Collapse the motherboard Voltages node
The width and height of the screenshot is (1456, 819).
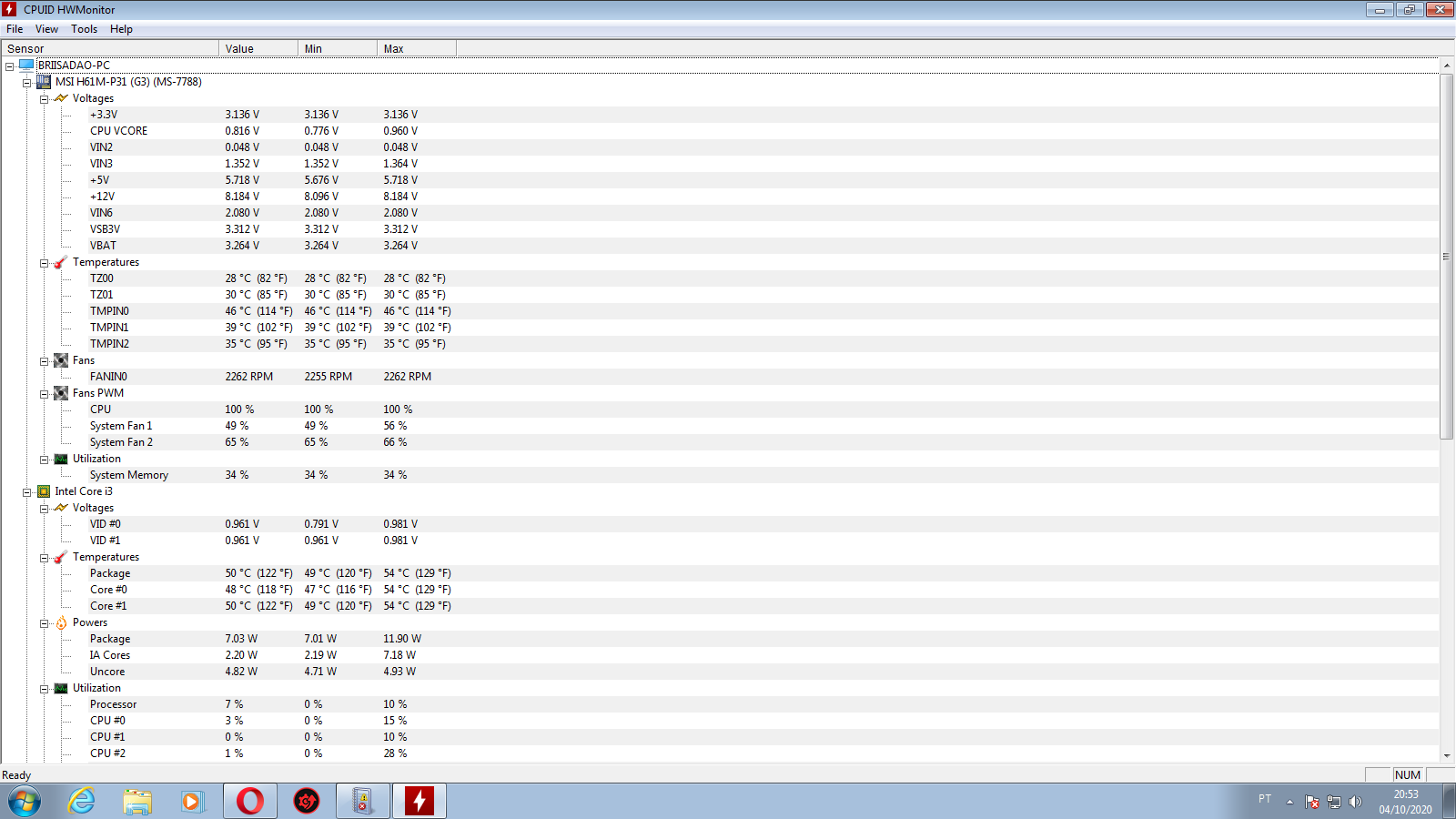tap(44, 99)
